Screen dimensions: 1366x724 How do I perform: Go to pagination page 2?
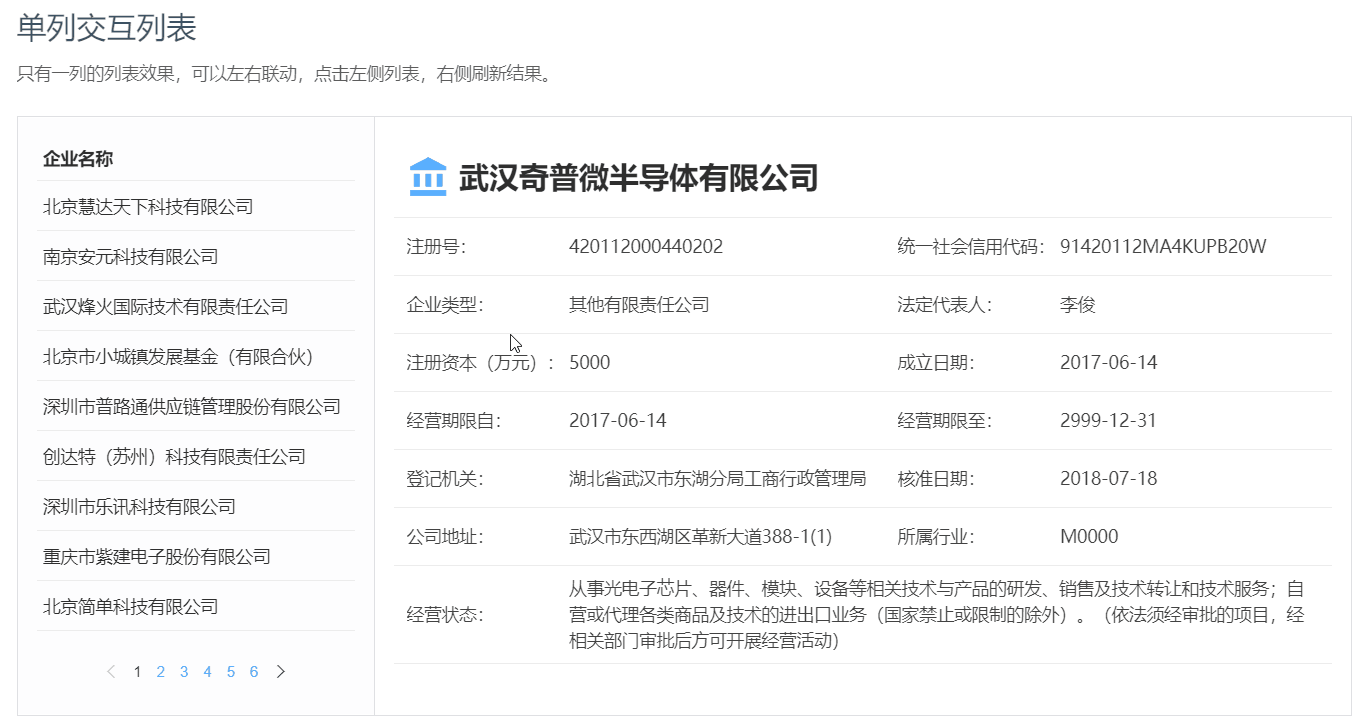[160, 671]
